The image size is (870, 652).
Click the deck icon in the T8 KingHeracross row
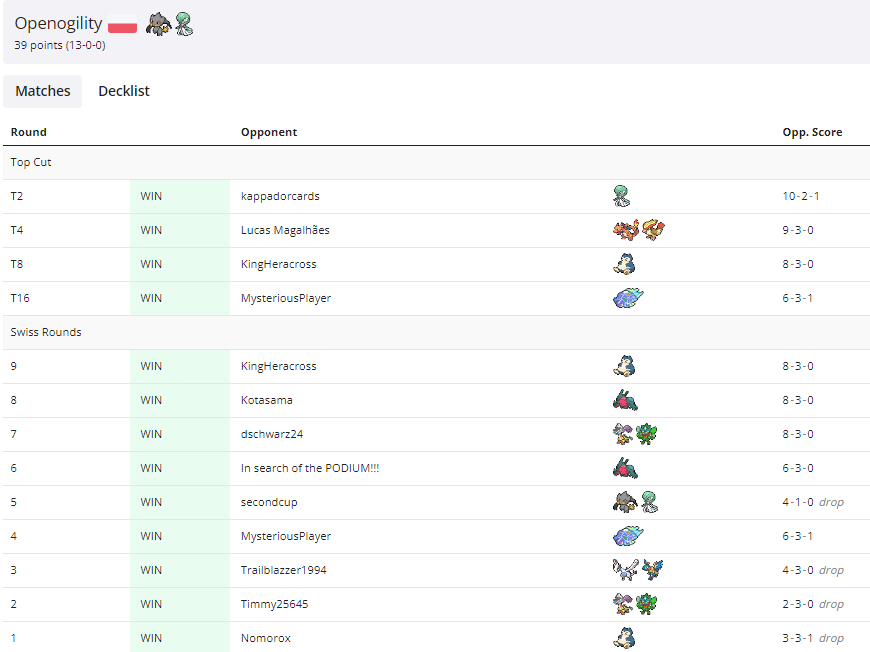pyautogui.click(x=624, y=264)
